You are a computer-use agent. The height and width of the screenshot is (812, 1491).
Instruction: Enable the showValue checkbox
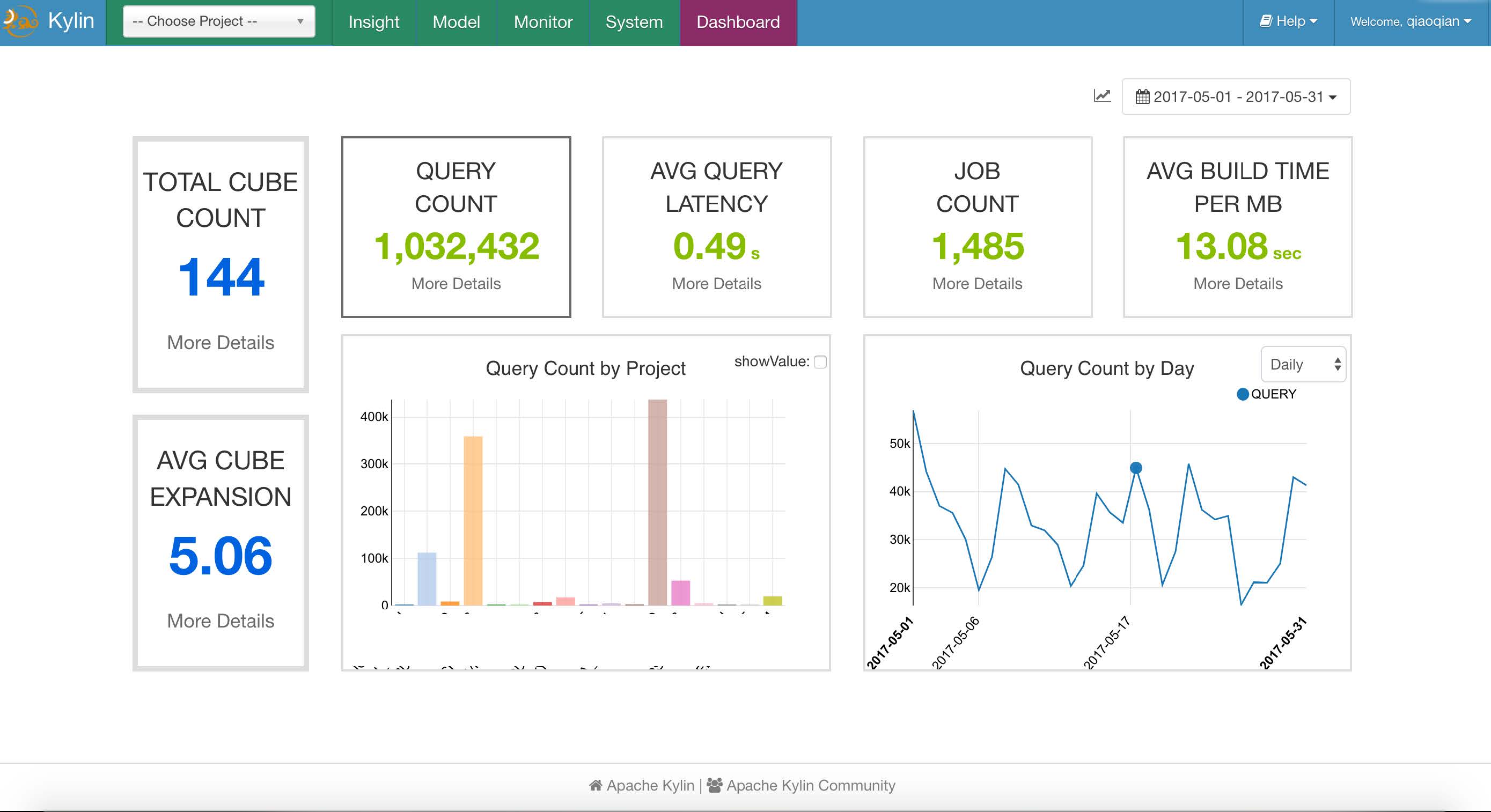(820, 363)
